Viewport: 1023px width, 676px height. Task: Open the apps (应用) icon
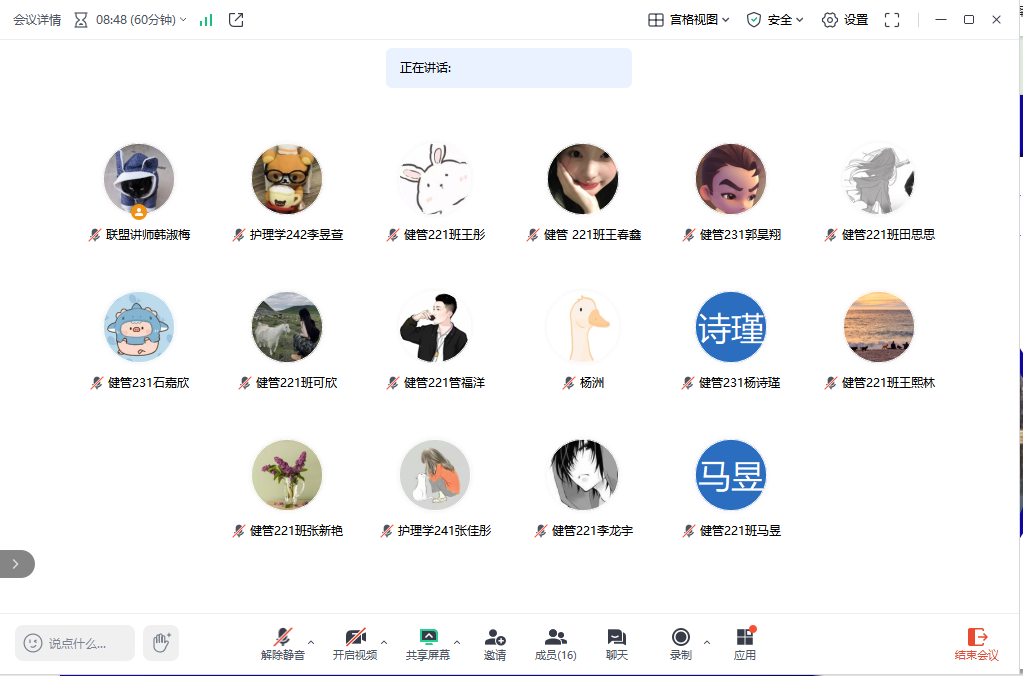coord(744,643)
